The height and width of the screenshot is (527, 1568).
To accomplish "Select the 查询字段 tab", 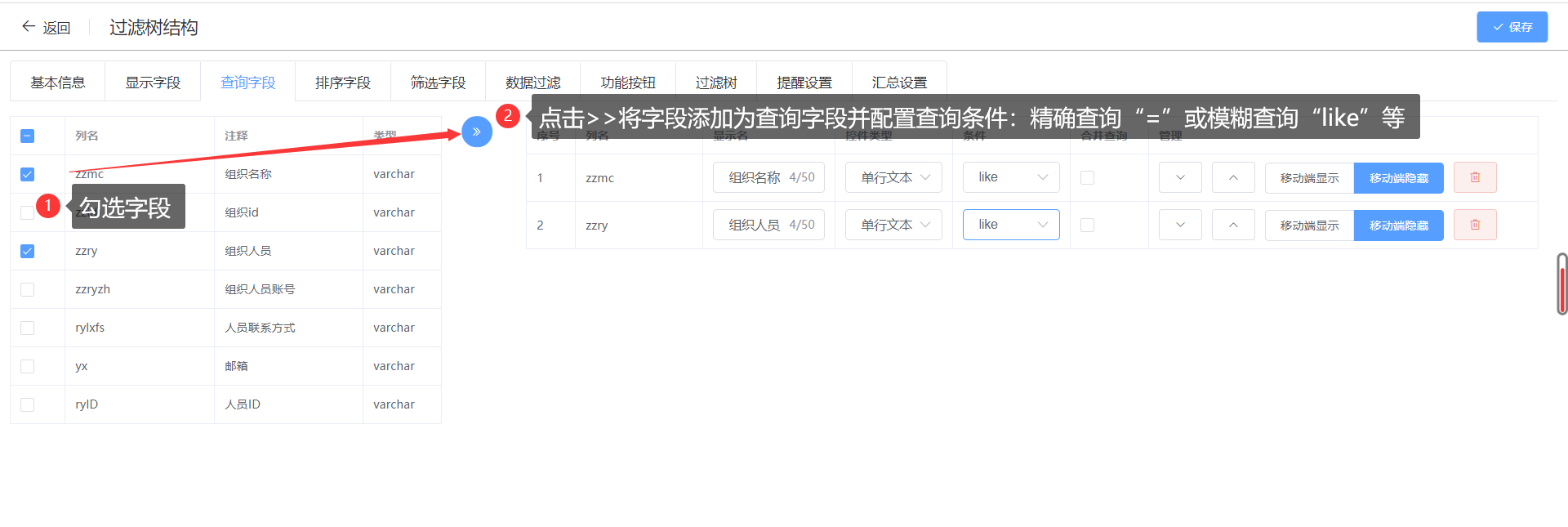I will [248, 83].
